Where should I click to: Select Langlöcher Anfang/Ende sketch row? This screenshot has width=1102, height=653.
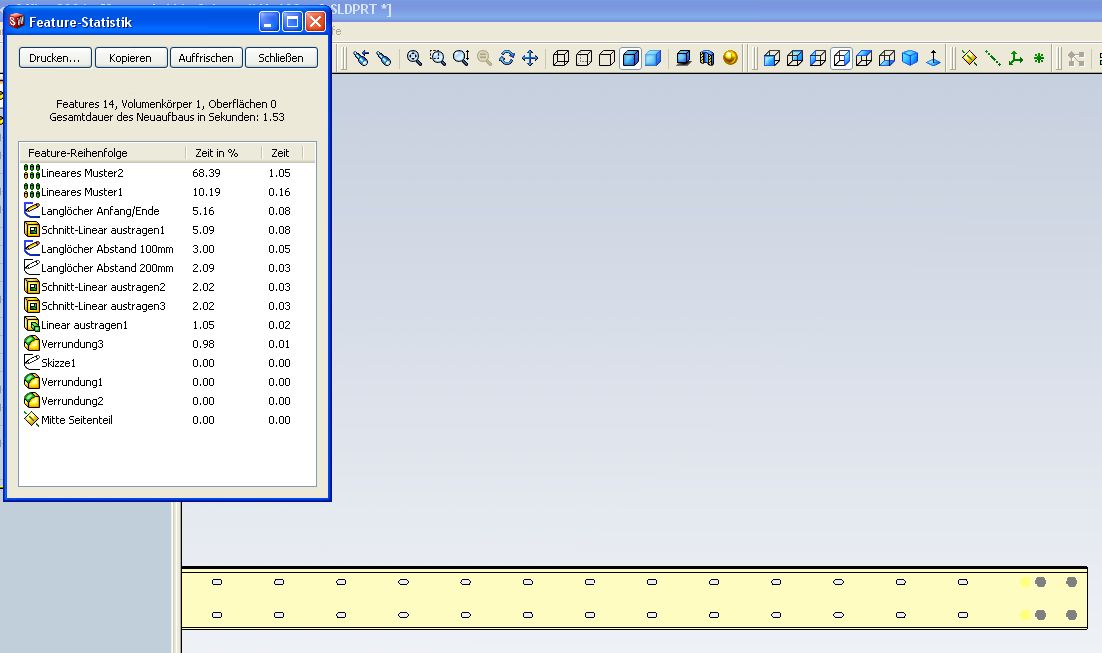pos(167,211)
